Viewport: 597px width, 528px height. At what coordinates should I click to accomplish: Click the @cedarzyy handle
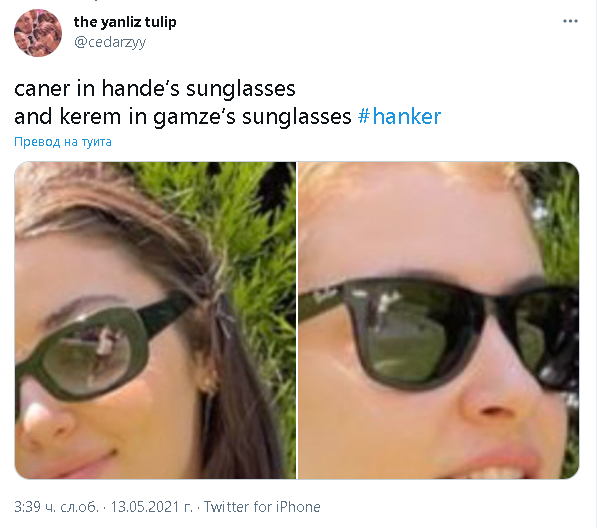110,42
